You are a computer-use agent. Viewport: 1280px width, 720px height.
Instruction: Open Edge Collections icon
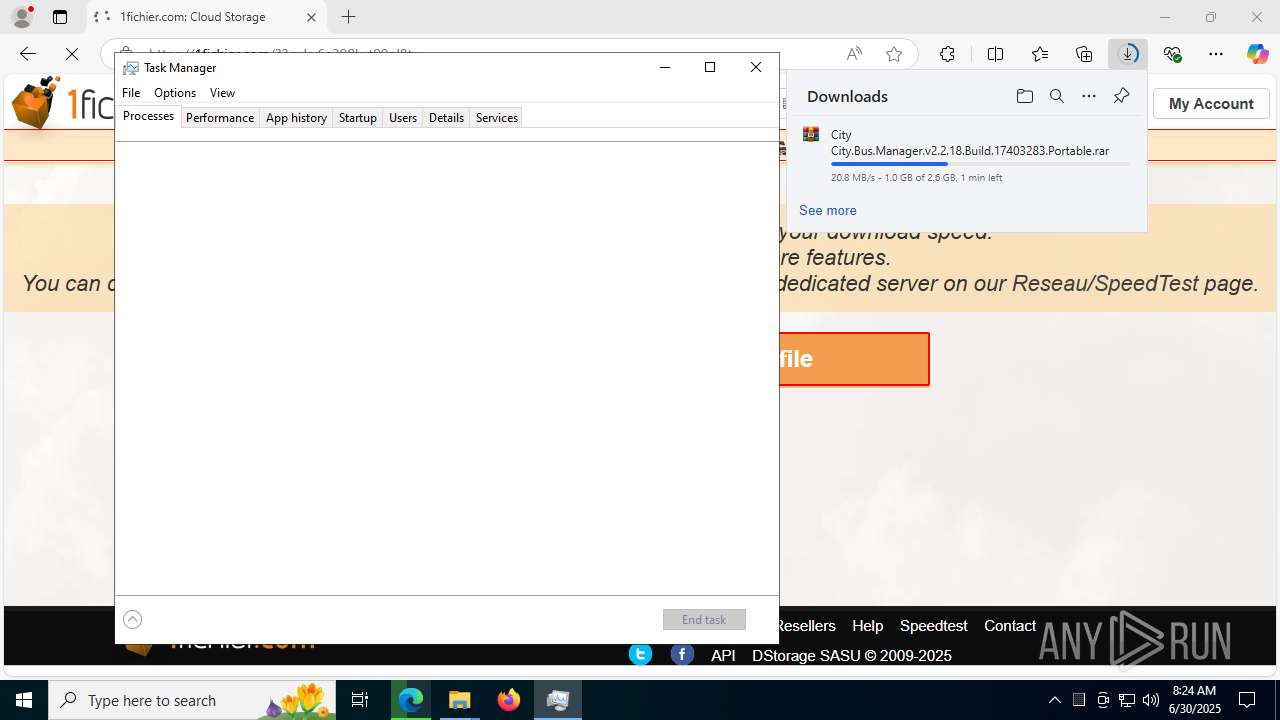1084,54
